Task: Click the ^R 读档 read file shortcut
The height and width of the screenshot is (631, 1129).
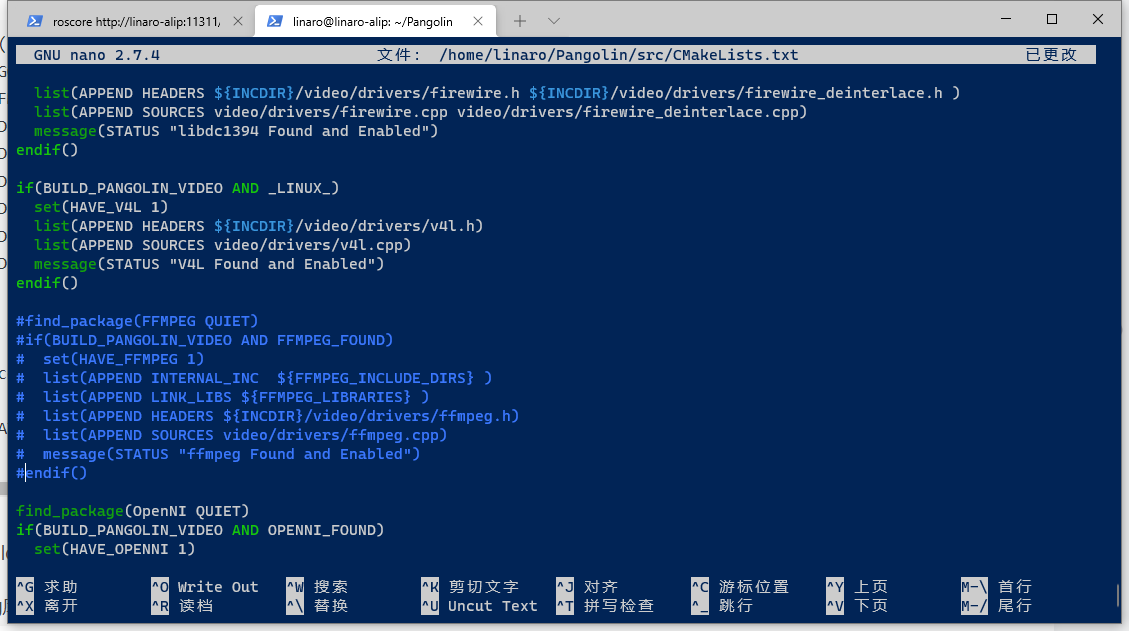Action: (x=182, y=606)
